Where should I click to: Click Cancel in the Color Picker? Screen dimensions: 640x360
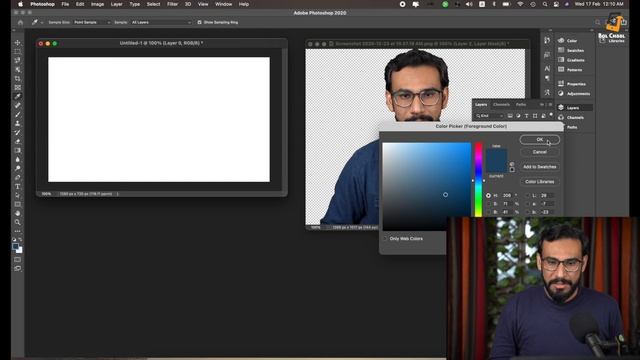(x=540, y=152)
